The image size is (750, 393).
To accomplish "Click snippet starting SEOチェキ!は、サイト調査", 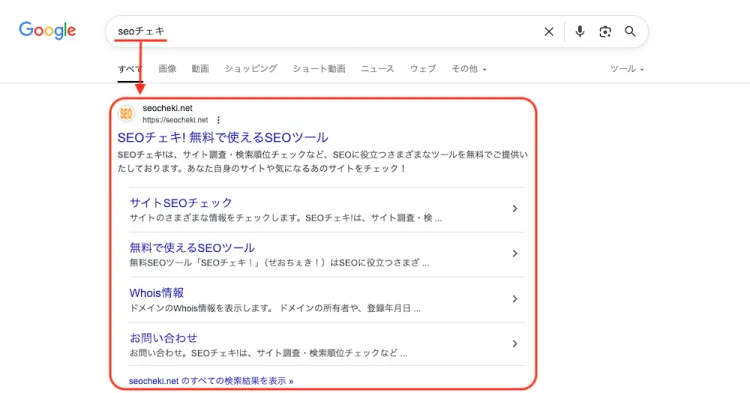I will (323, 162).
